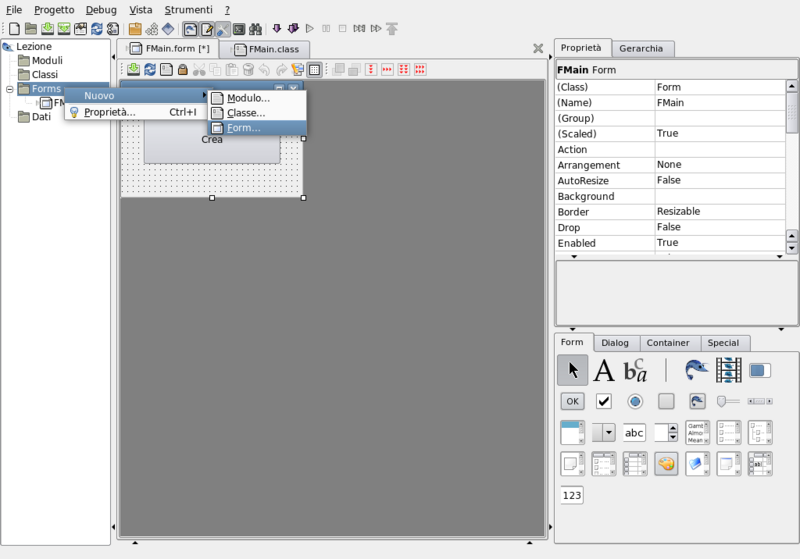Toggle the pencil-on-page button in main toolbar
Image resolution: width=800 pixels, height=559 pixels.
(207, 29)
